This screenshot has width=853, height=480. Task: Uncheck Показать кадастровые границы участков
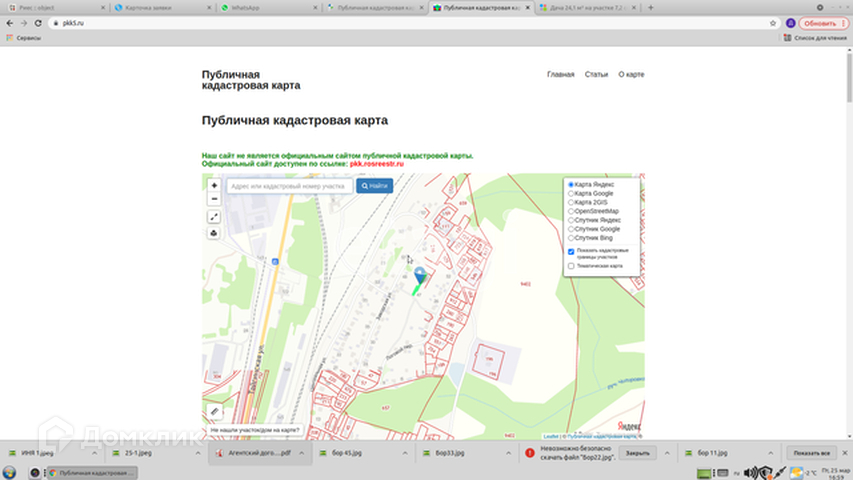[x=571, y=251]
